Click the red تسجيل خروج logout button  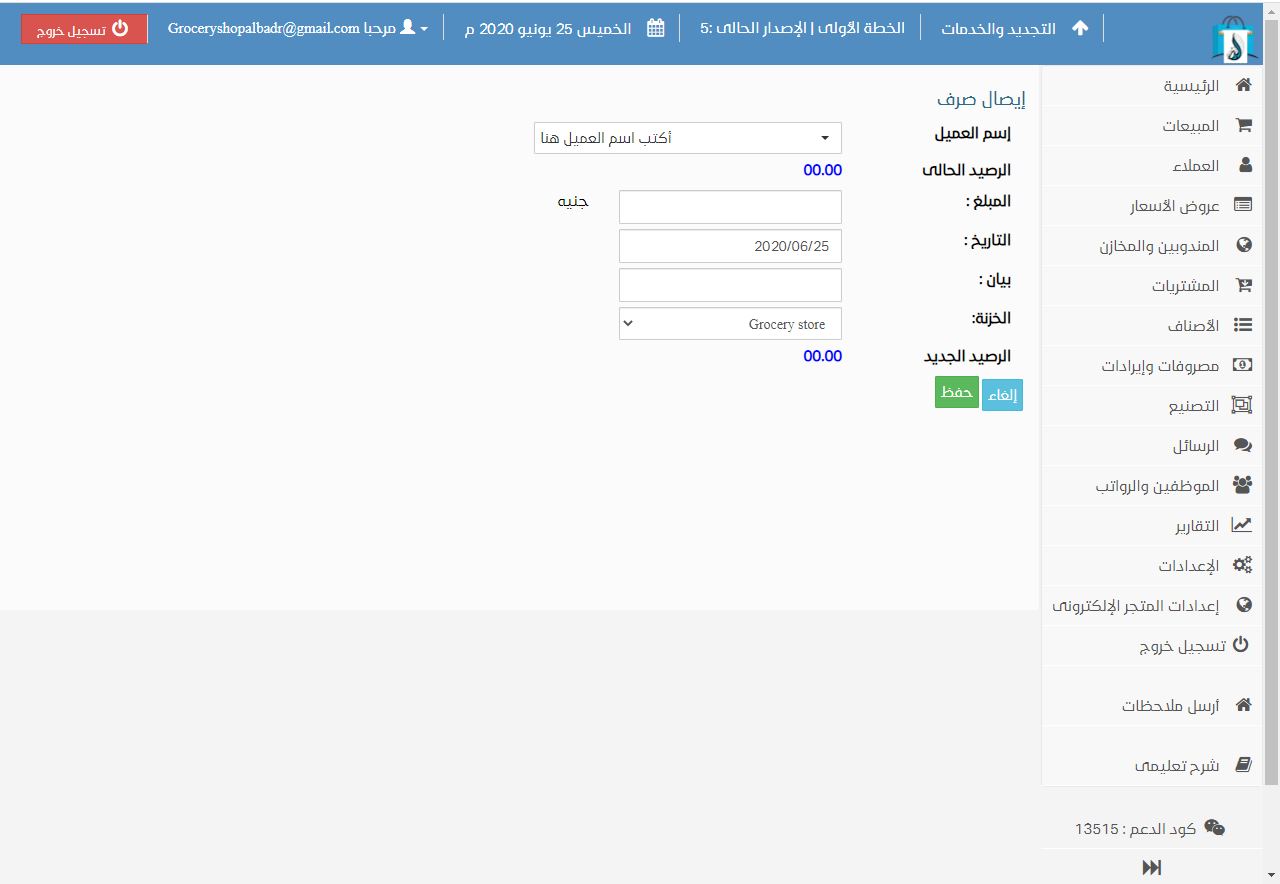(x=84, y=29)
